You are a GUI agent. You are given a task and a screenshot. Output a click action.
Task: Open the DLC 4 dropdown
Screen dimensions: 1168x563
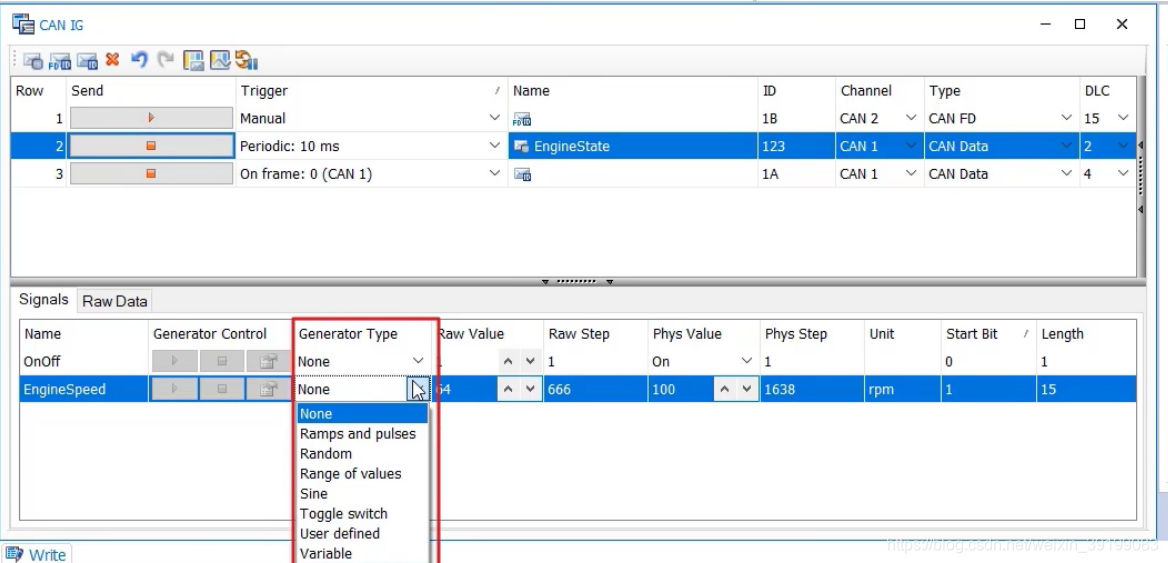point(1123,174)
